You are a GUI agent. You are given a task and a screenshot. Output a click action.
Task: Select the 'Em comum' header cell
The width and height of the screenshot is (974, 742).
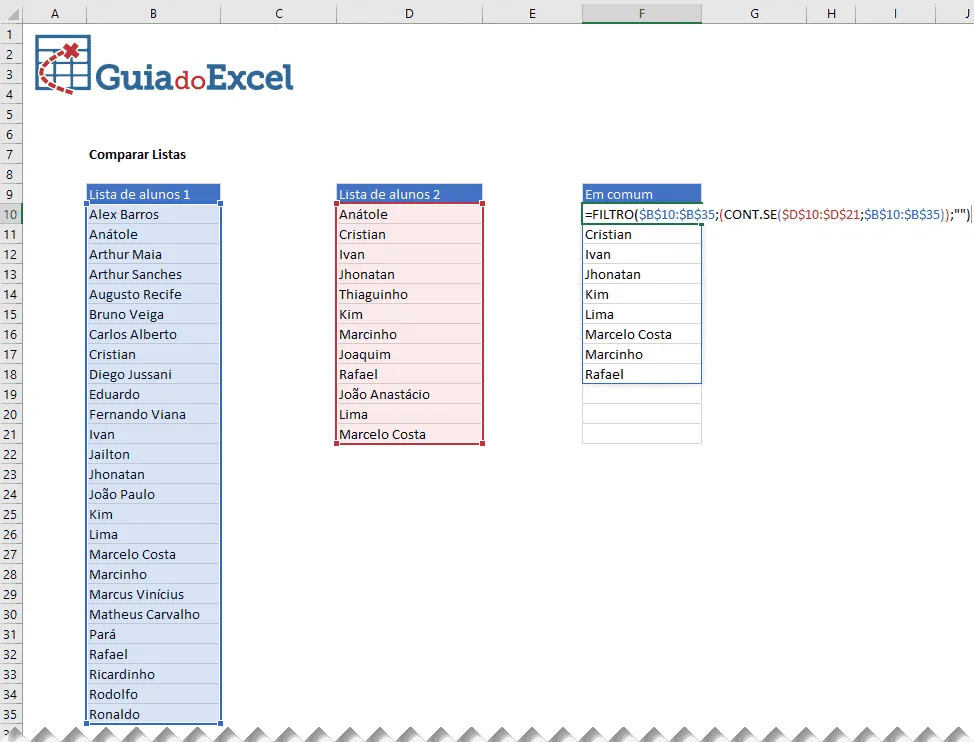642,194
